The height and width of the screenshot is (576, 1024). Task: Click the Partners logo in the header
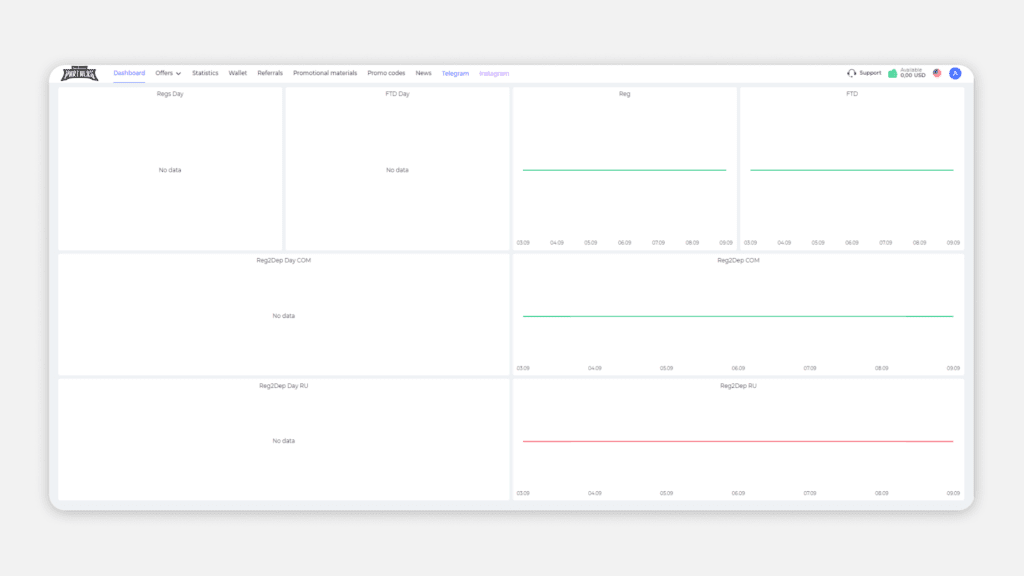point(79,73)
